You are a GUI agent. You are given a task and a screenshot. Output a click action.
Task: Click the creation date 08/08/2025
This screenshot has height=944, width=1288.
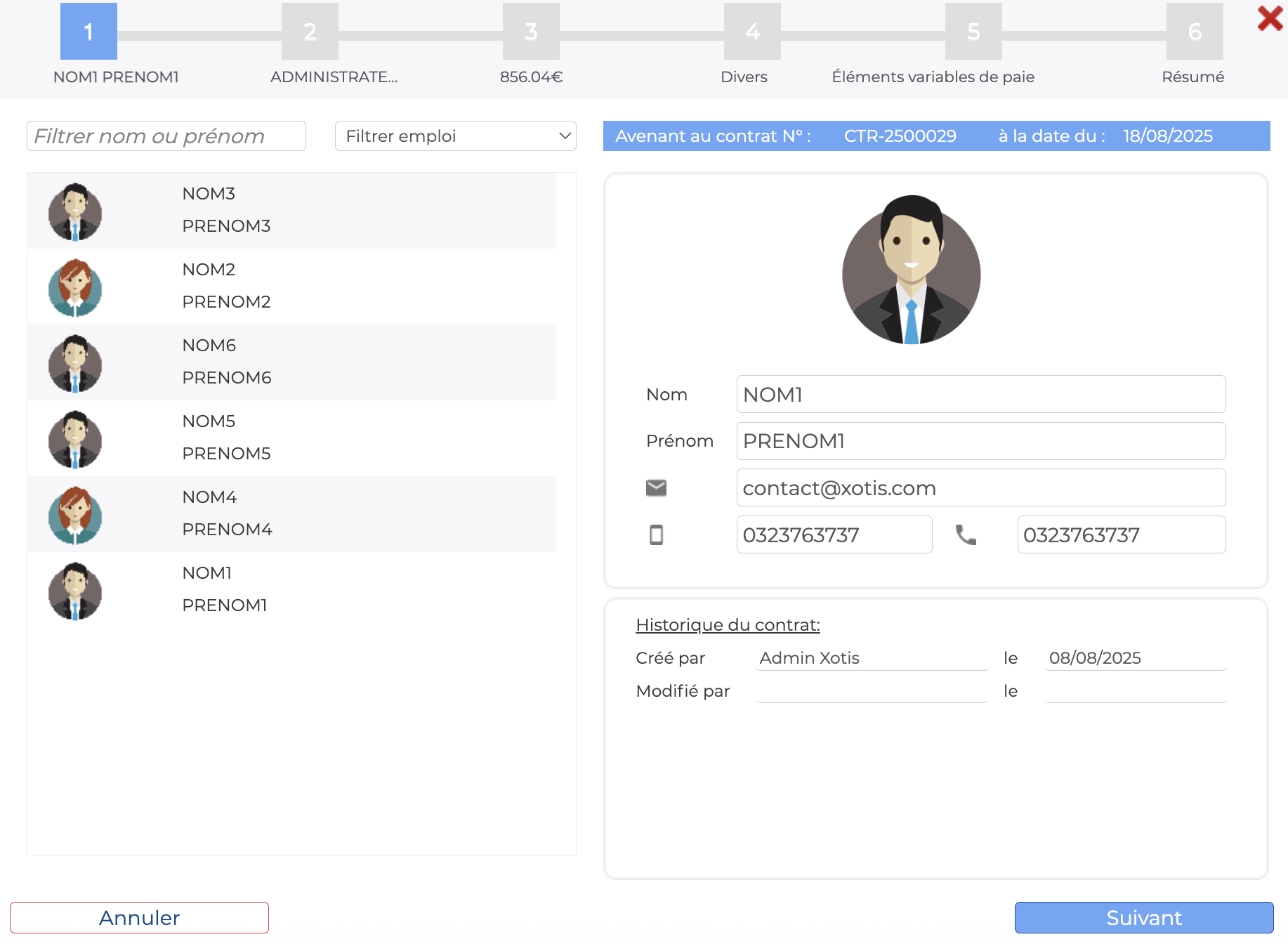[1136, 658]
